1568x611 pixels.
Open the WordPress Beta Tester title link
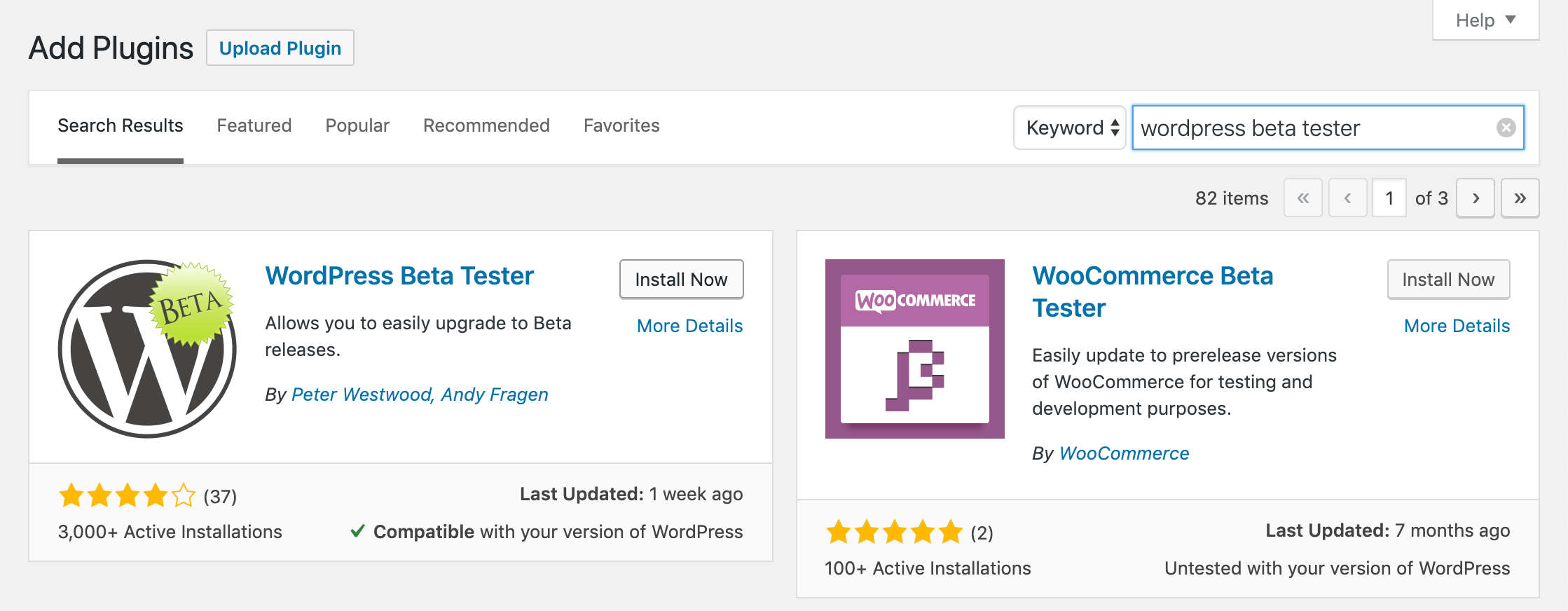click(399, 276)
